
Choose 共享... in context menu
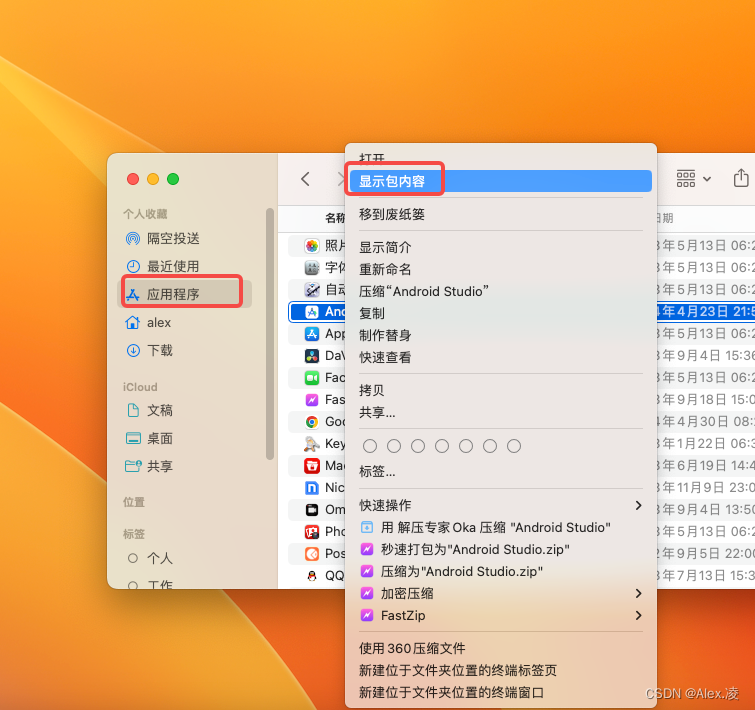[501, 413]
